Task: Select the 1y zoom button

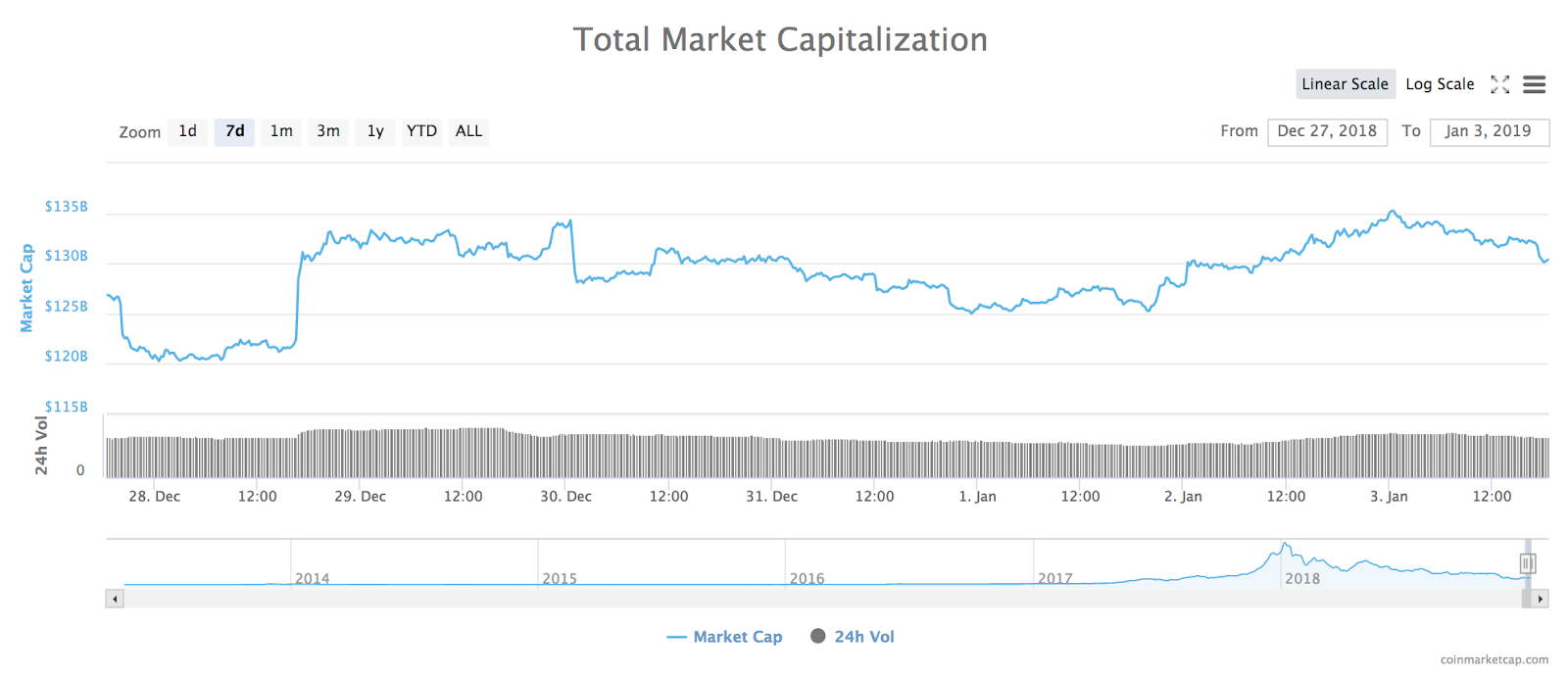Action: point(374,131)
